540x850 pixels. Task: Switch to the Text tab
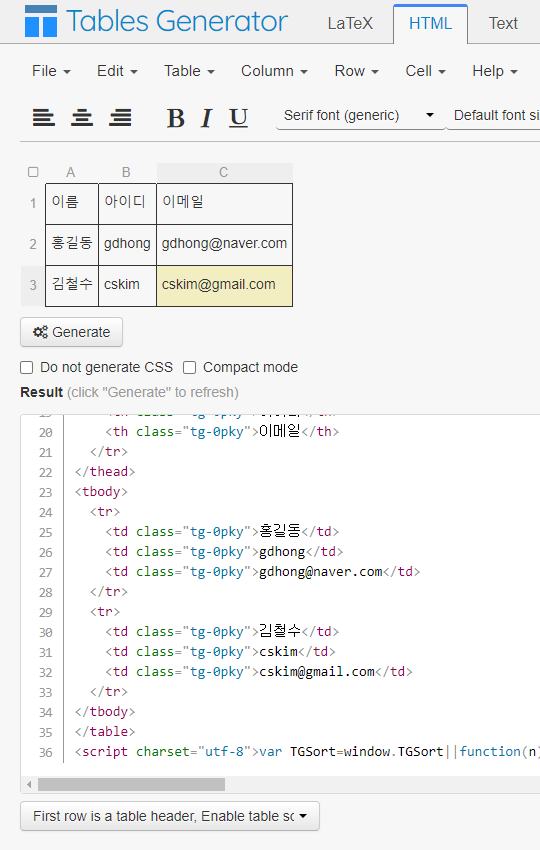[503, 23]
